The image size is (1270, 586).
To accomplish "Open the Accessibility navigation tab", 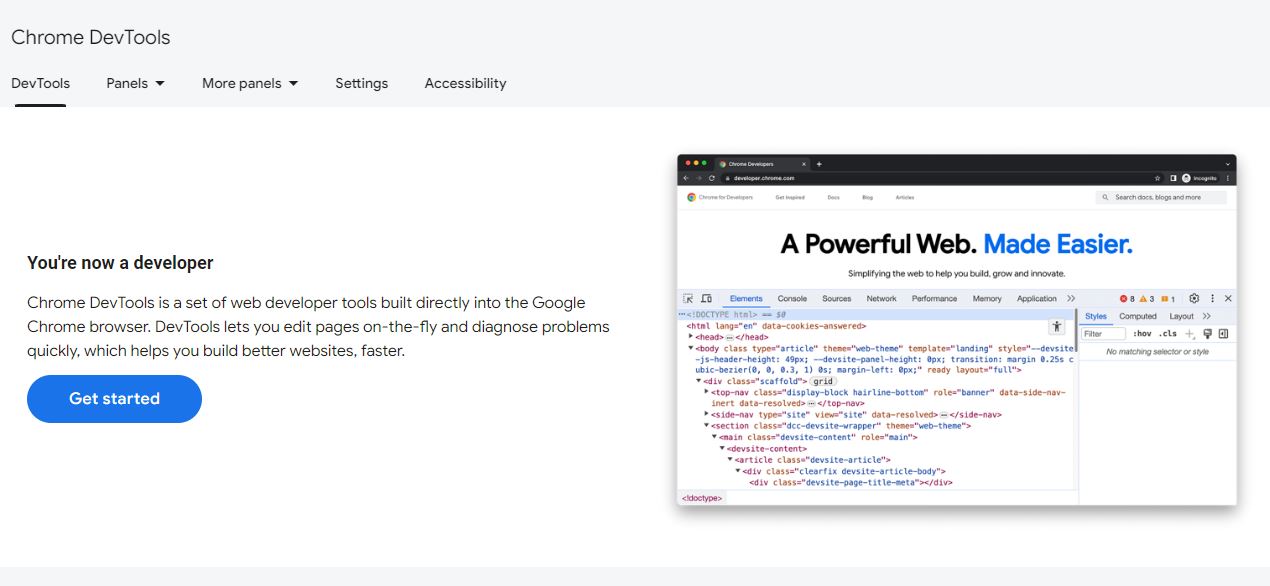I will click(x=465, y=83).
